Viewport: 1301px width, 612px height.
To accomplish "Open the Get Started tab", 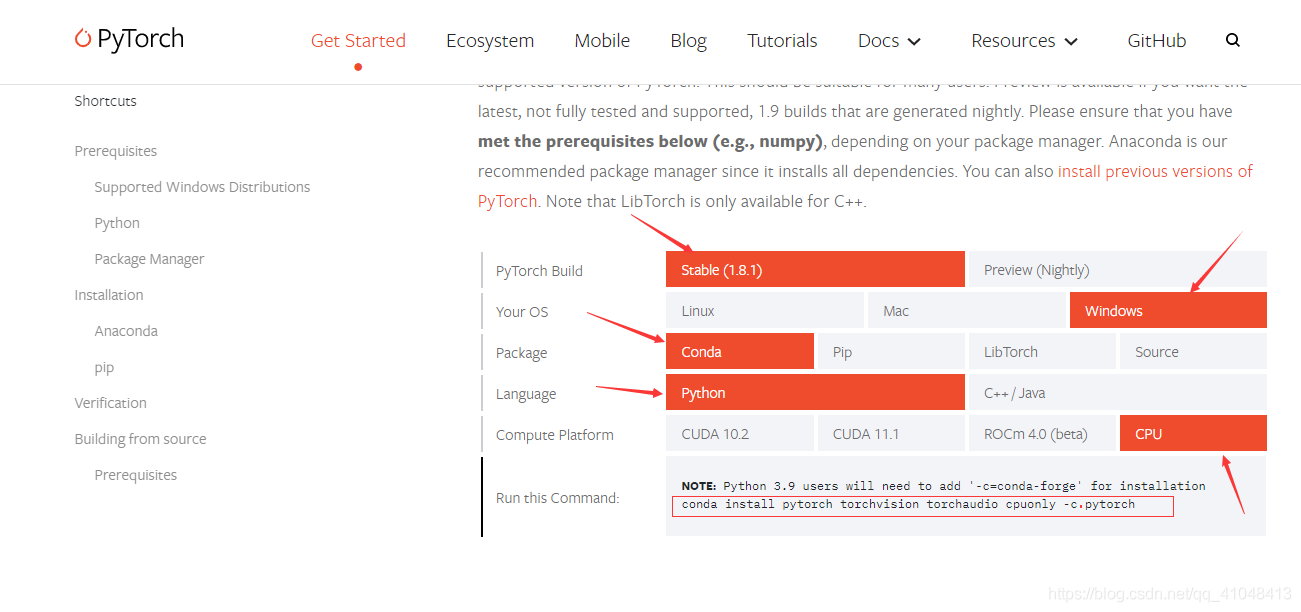I will pyautogui.click(x=358, y=41).
